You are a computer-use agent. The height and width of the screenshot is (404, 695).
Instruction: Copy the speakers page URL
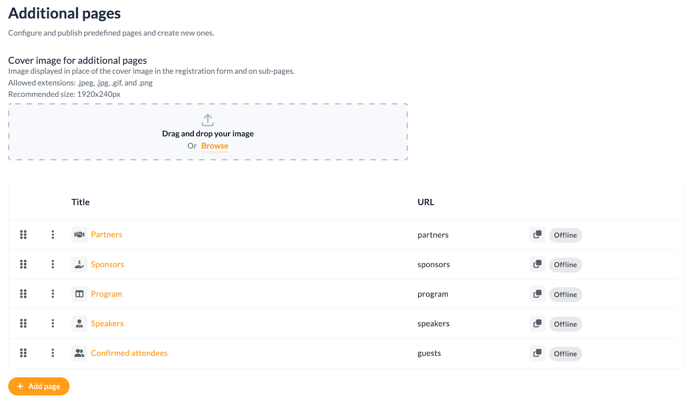pyautogui.click(x=537, y=324)
